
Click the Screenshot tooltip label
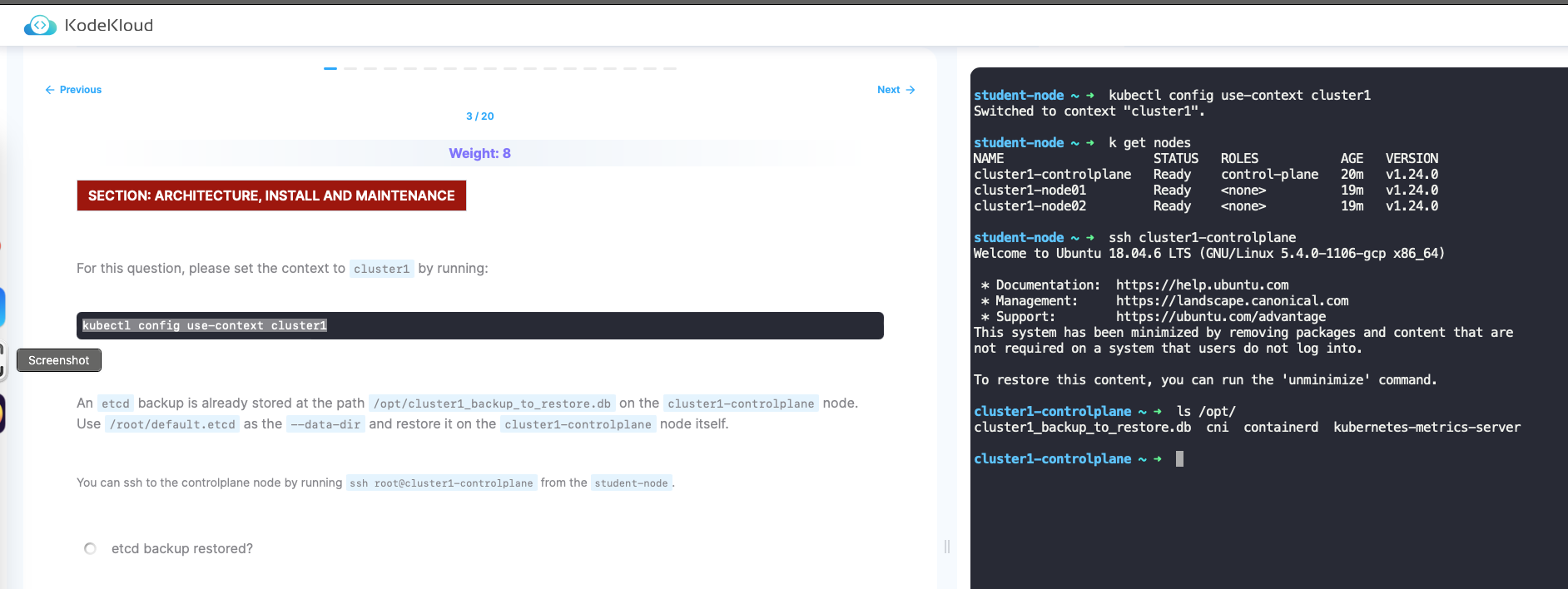coord(59,360)
